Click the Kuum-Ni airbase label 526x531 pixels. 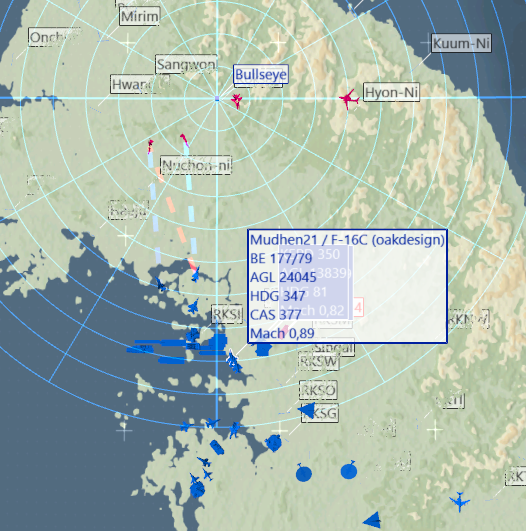(x=461, y=43)
